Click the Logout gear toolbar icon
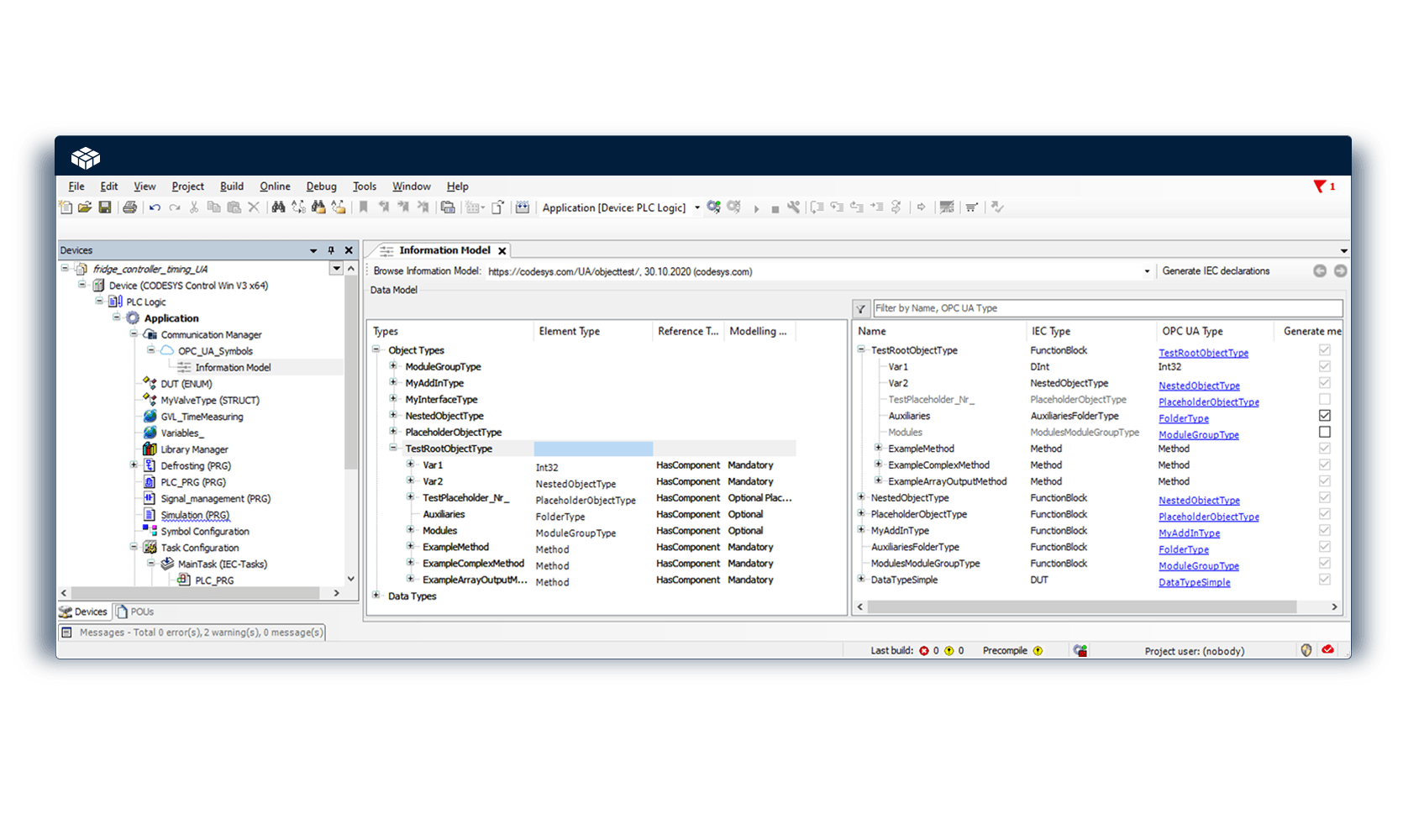This screenshot has width=1403, height=840. [734, 207]
